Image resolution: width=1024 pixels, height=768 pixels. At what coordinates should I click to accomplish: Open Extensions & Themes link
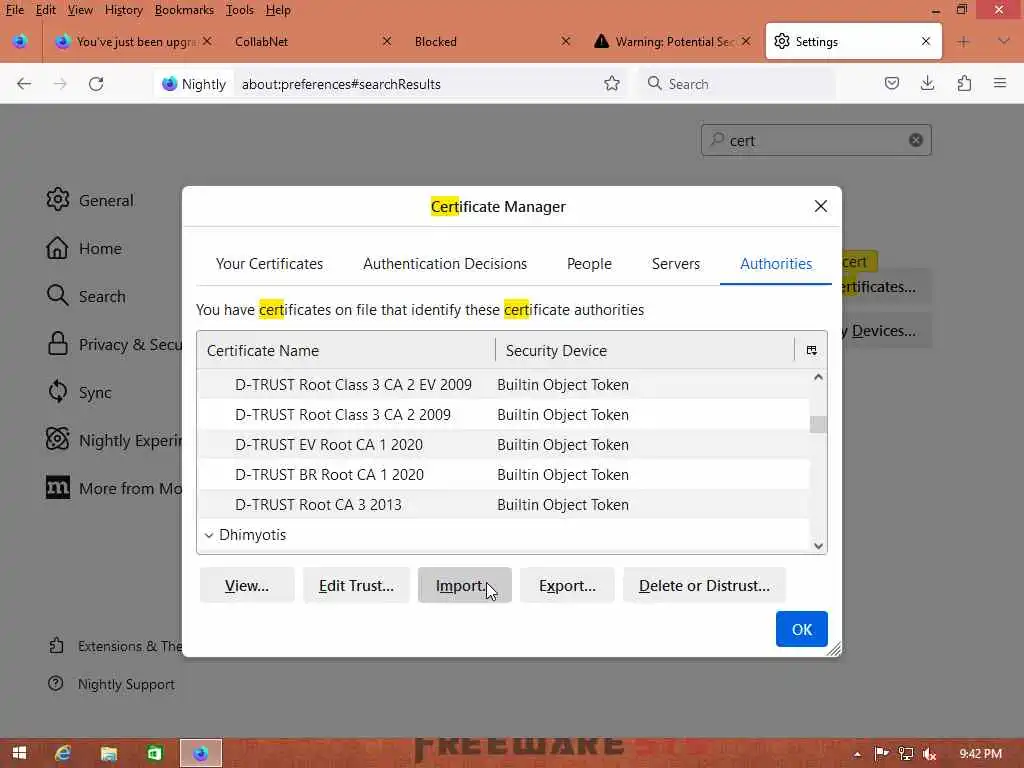point(115,646)
